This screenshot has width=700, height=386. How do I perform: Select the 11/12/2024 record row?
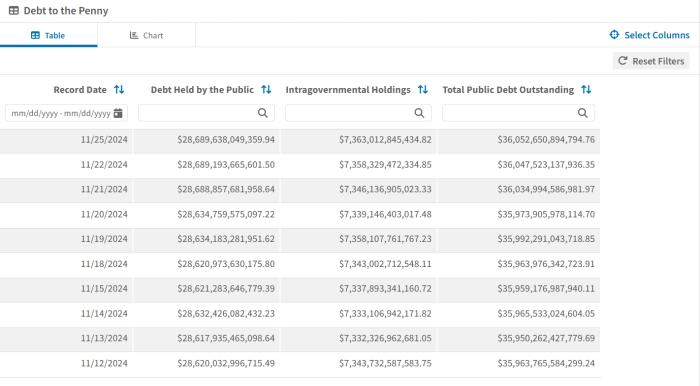pos(300,363)
